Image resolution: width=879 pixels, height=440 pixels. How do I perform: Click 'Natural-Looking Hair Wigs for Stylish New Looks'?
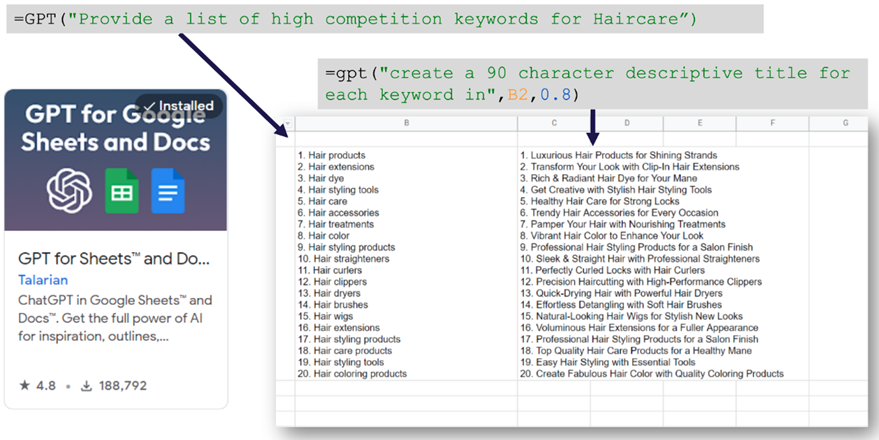640,316
